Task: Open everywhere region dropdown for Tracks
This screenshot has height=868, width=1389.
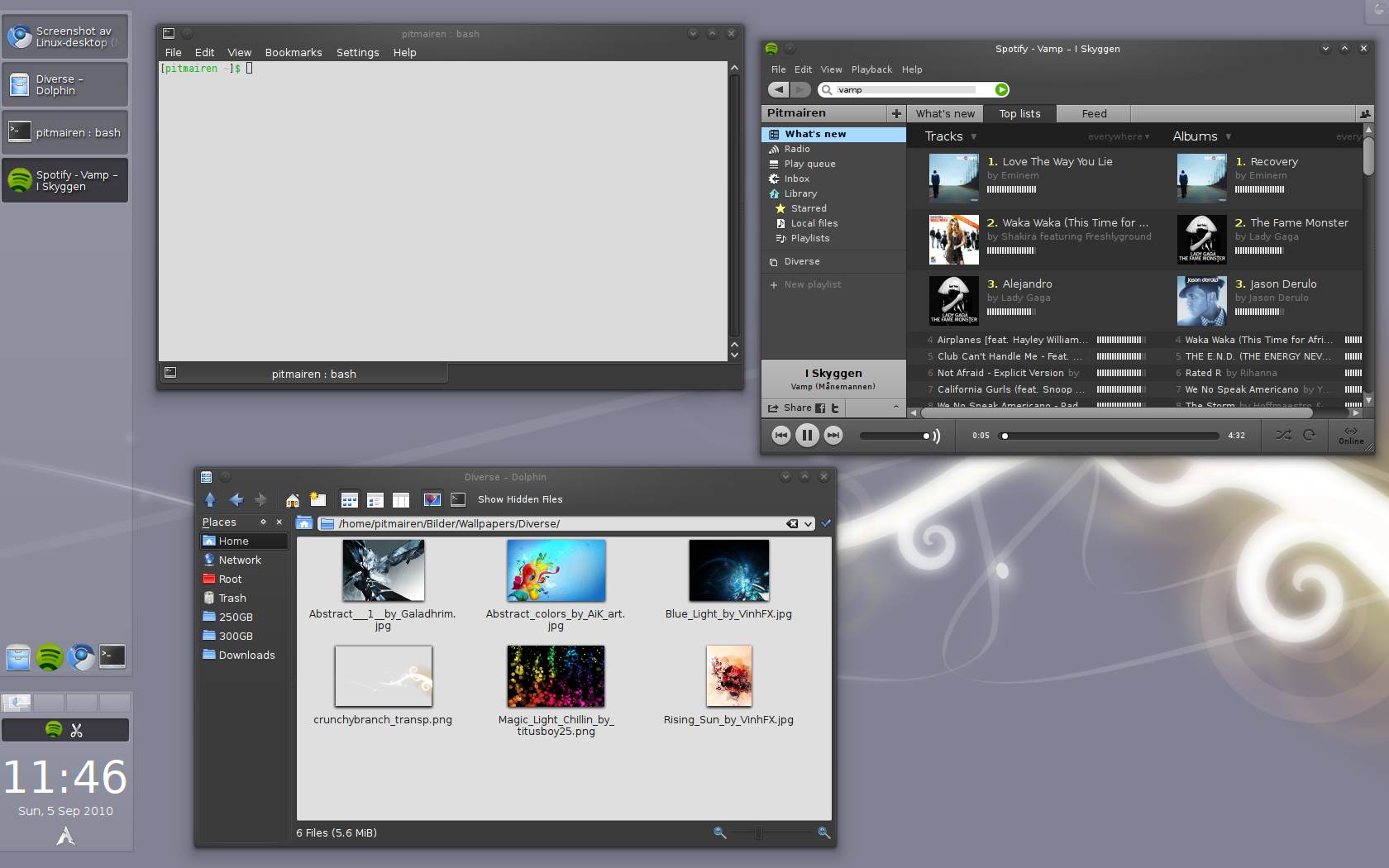Action: pyautogui.click(x=1119, y=137)
